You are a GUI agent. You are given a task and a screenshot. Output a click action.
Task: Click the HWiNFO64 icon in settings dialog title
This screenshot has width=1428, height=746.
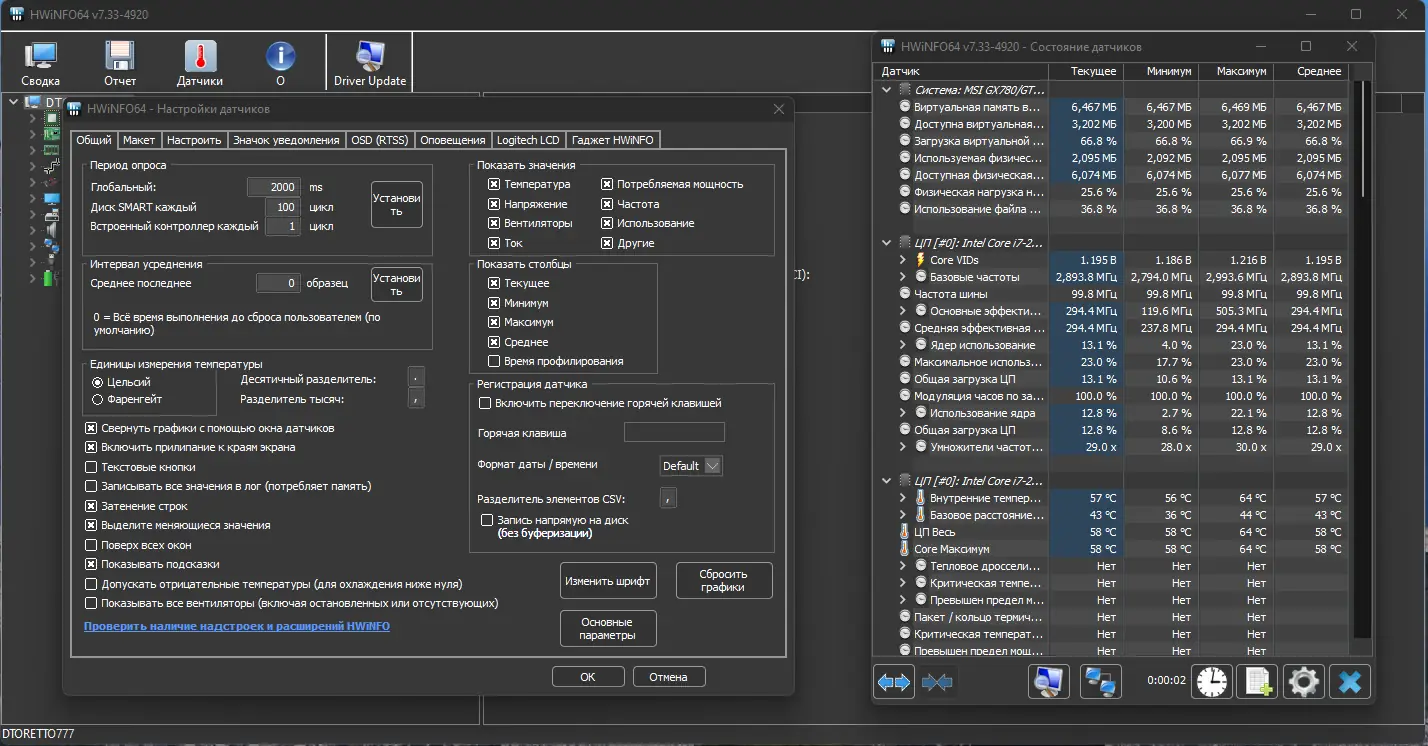click(x=75, y=108)
